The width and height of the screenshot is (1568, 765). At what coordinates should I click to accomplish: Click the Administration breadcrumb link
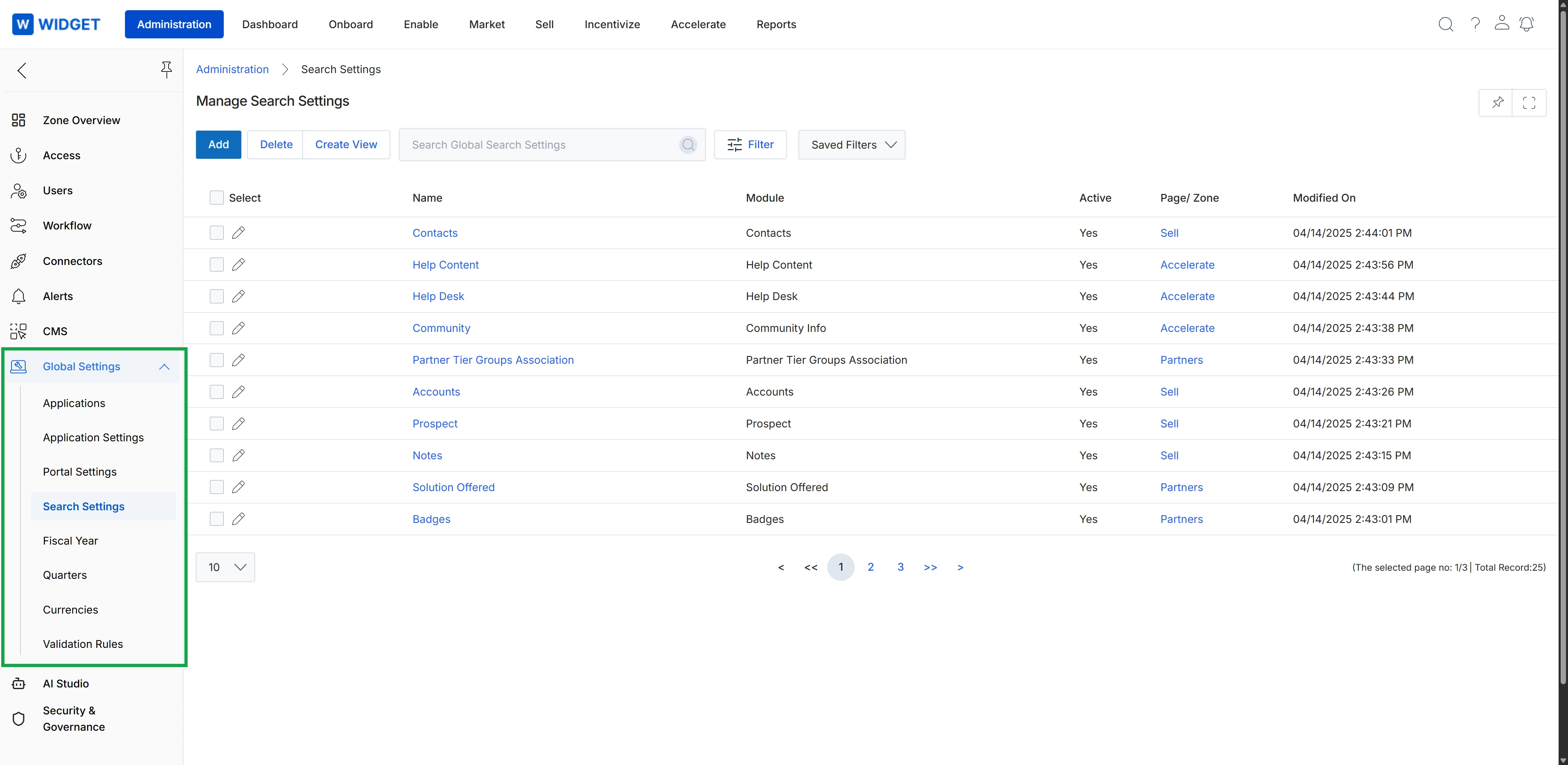coord(232,69)
